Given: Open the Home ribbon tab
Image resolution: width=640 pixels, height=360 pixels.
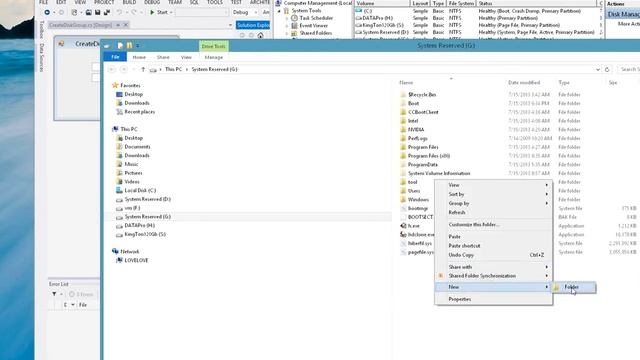Looking at the screenshot, I should [x=139, y=57].
